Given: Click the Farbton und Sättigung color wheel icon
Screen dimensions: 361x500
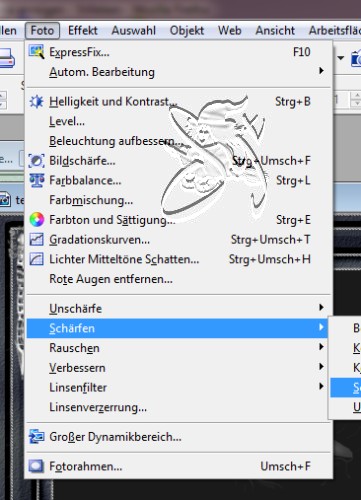Looking at the screenshot, I should (x=36, y=220).
